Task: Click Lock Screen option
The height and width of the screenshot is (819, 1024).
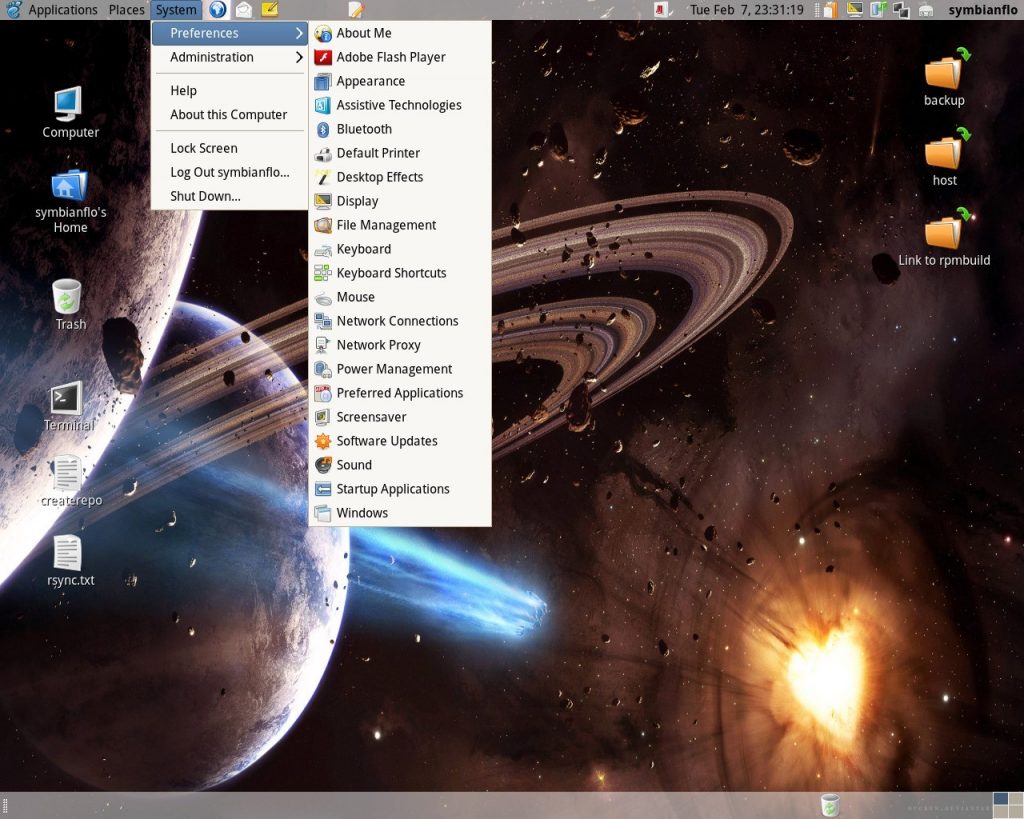Action: pyautogui.click(x=204, y=148)
